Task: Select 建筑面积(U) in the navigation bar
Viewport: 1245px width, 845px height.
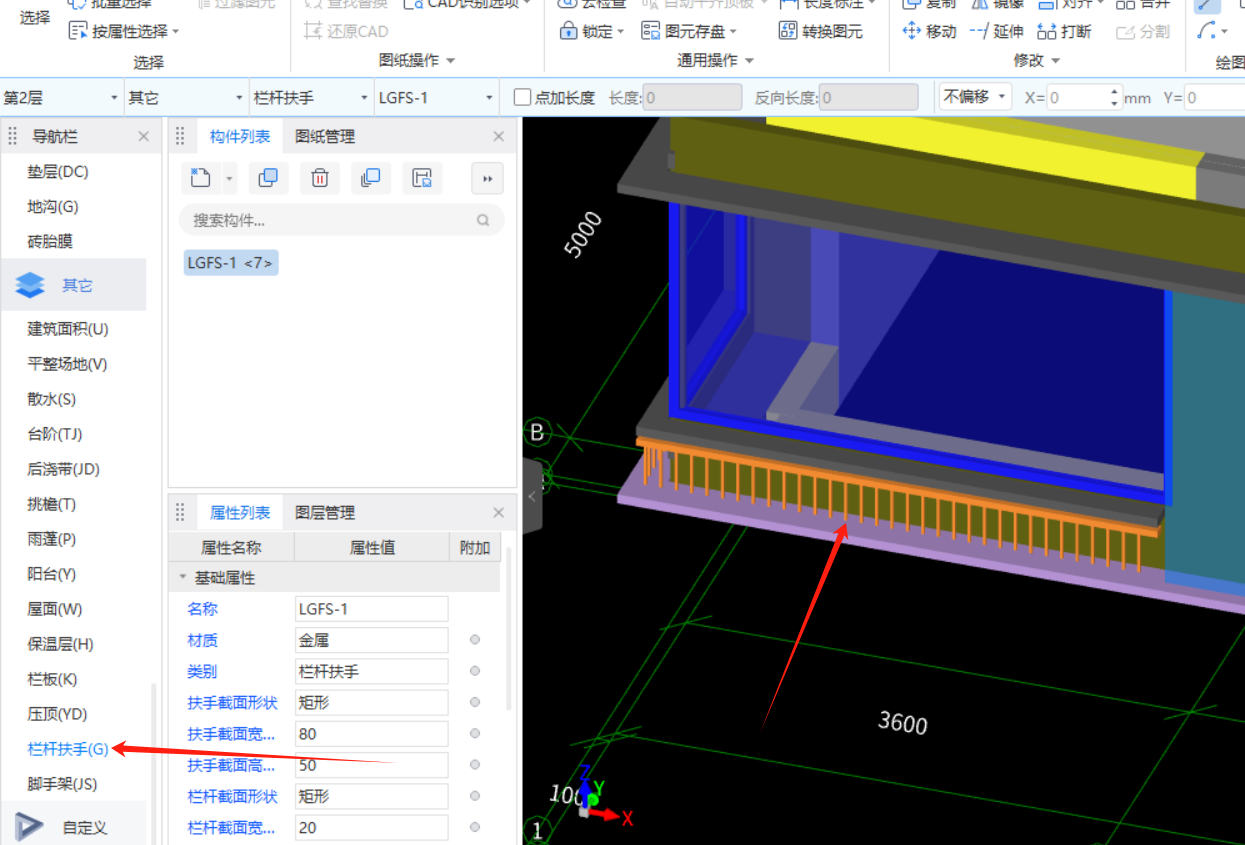Action: (x=68, y=329)
